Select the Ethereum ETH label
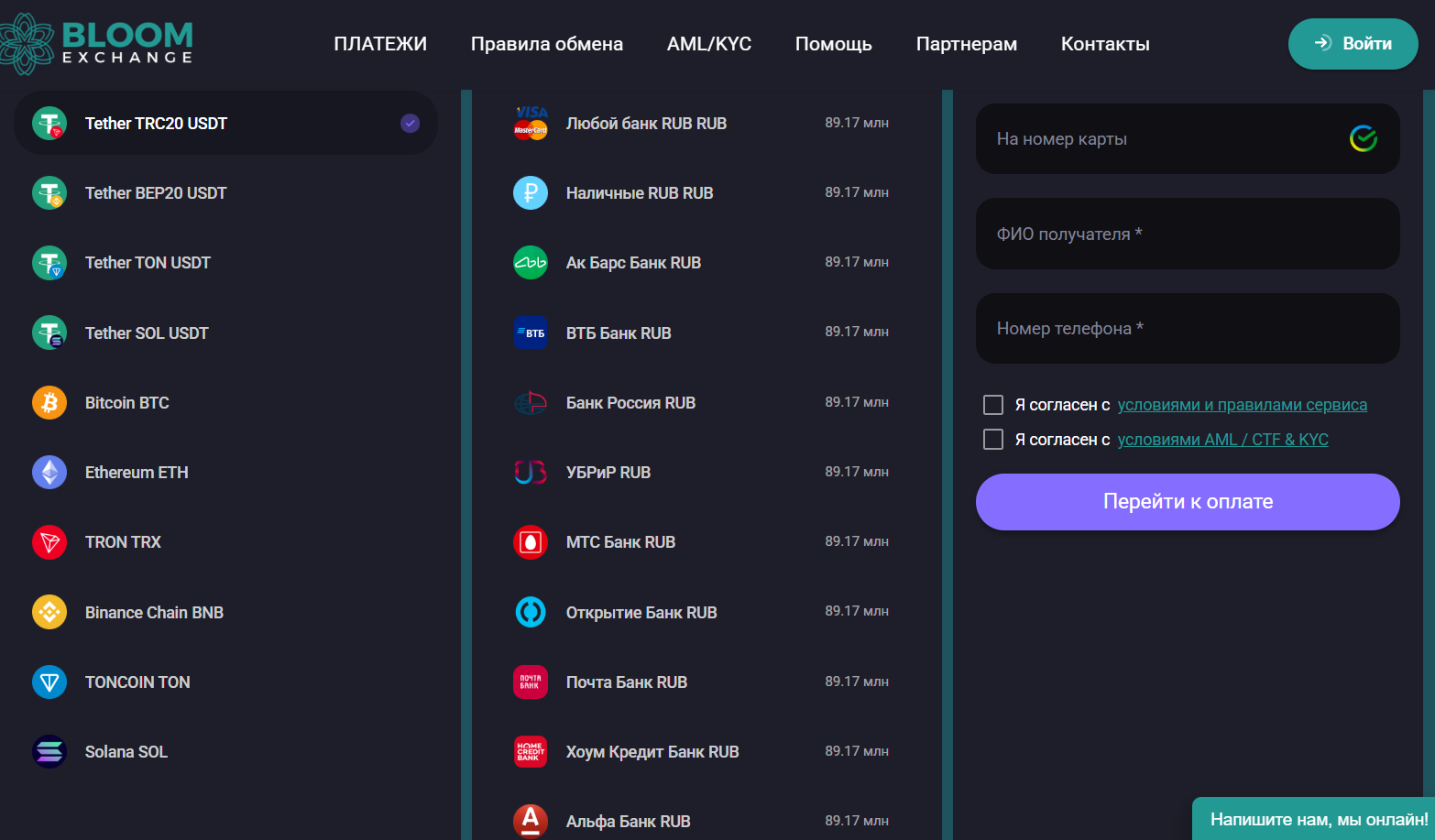This screenshot has width=1435, height=840. [137, 473]
